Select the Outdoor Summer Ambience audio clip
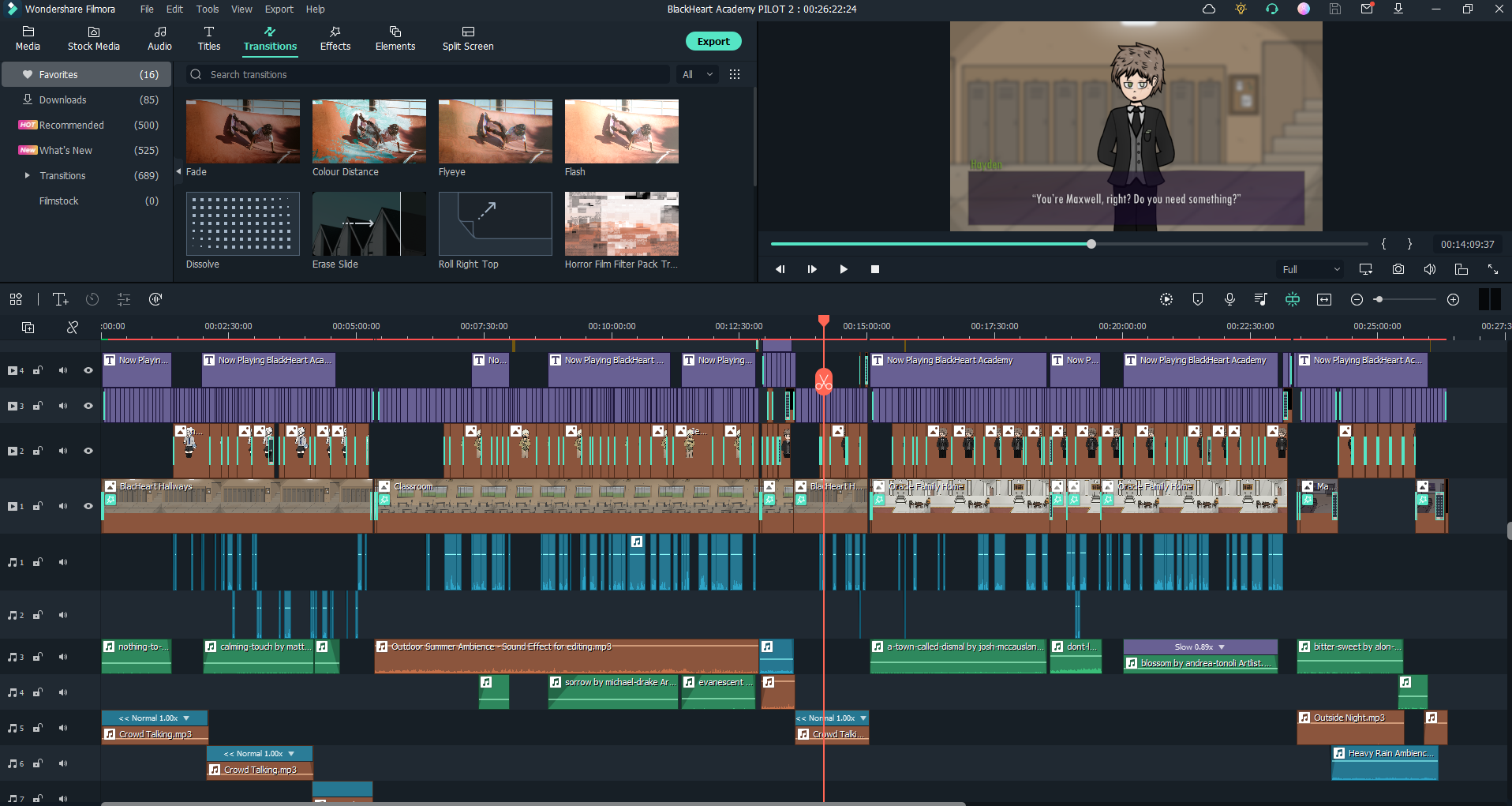Screen dimensions: 1512x806 (567, 656)
